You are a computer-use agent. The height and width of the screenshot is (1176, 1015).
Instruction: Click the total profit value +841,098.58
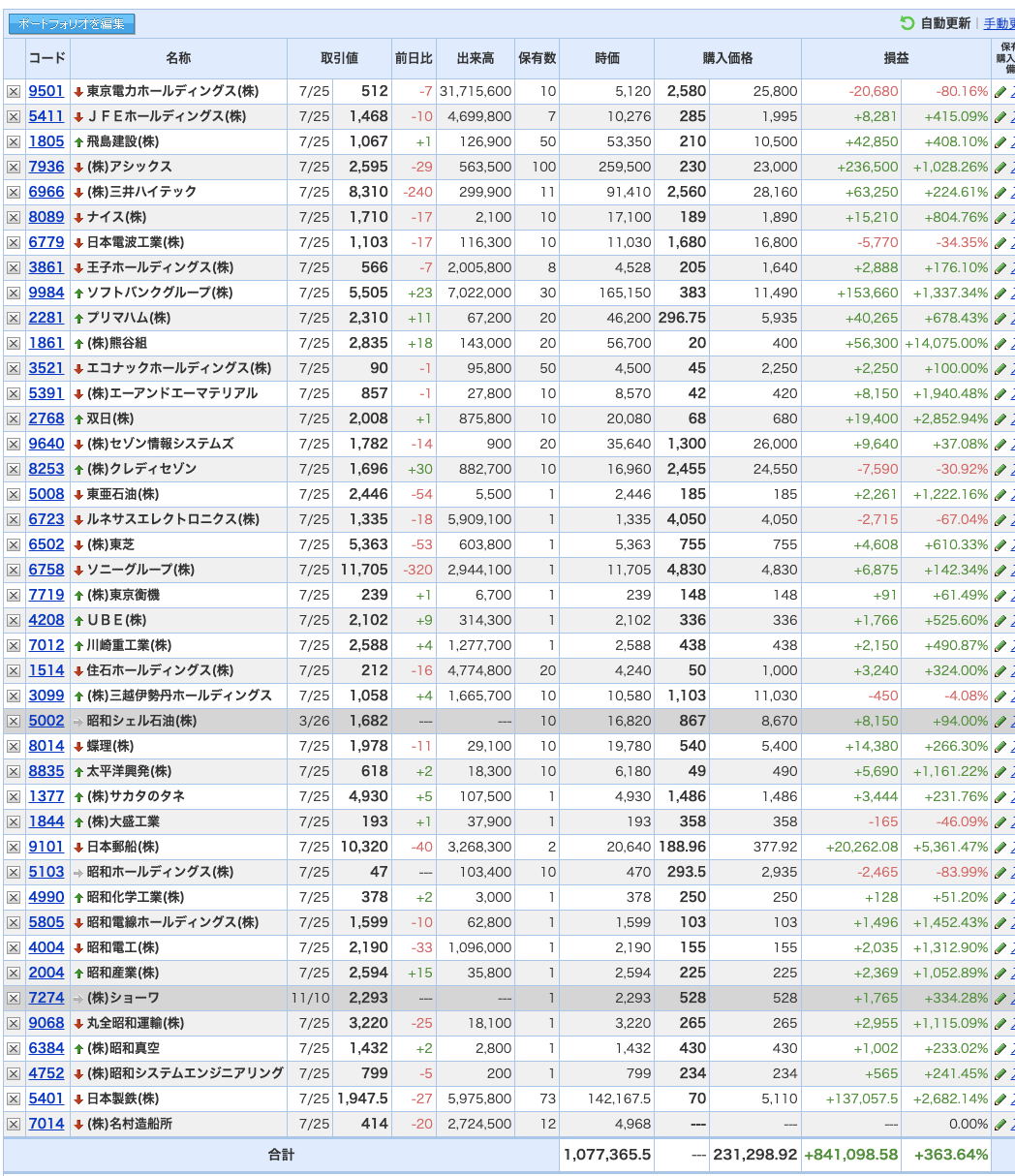coord(851,1155)
